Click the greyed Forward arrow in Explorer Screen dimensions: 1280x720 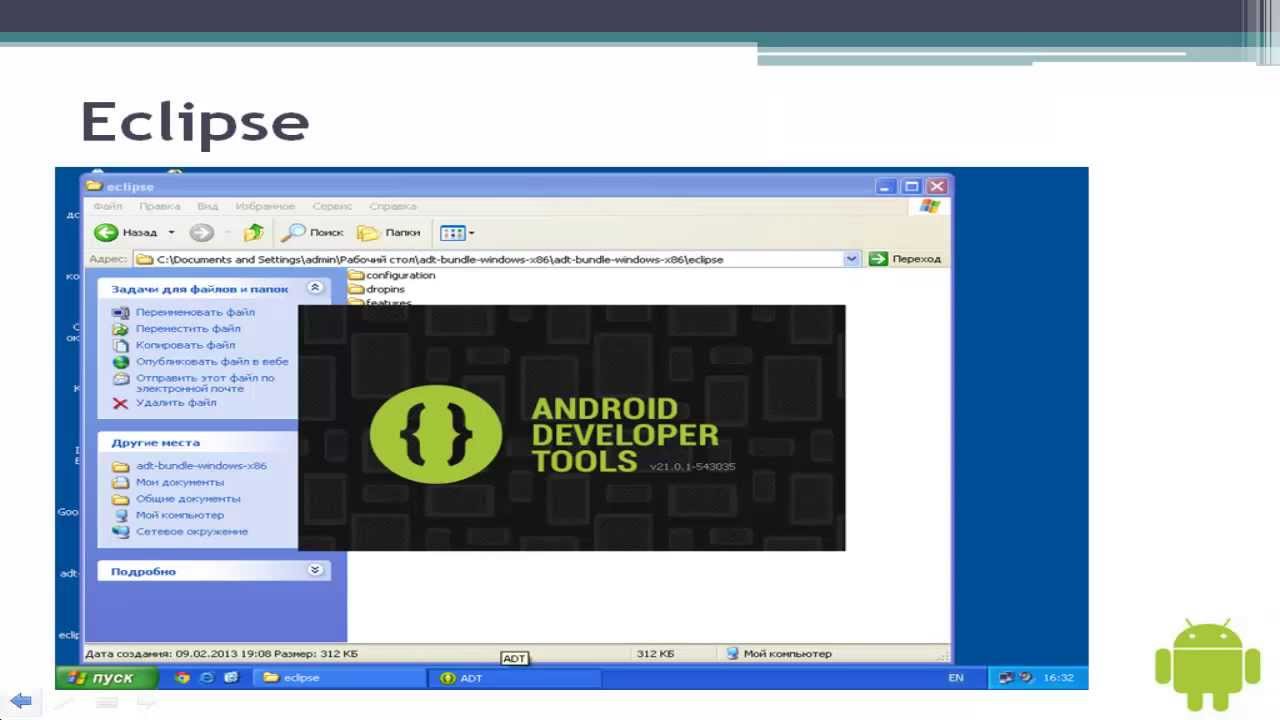coord(202,232)
